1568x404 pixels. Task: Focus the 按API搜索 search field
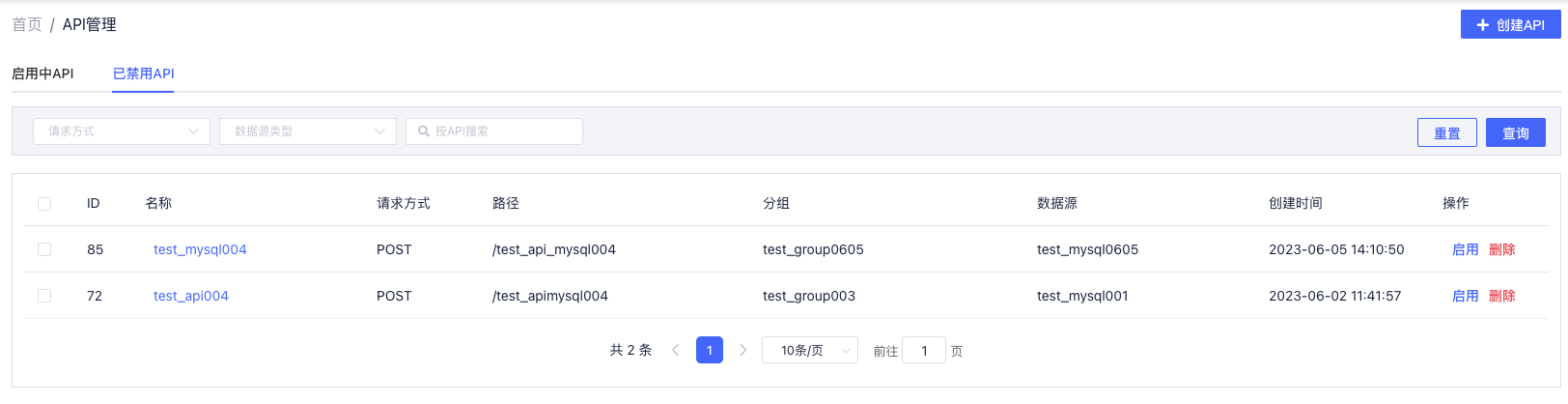pyautogui.click(x=494, y=131)
